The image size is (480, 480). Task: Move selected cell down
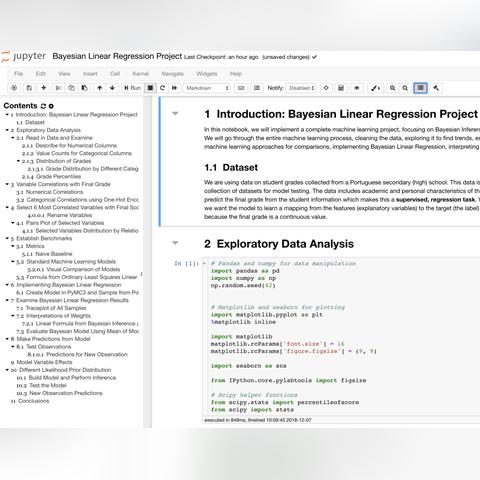pos(112,88)
